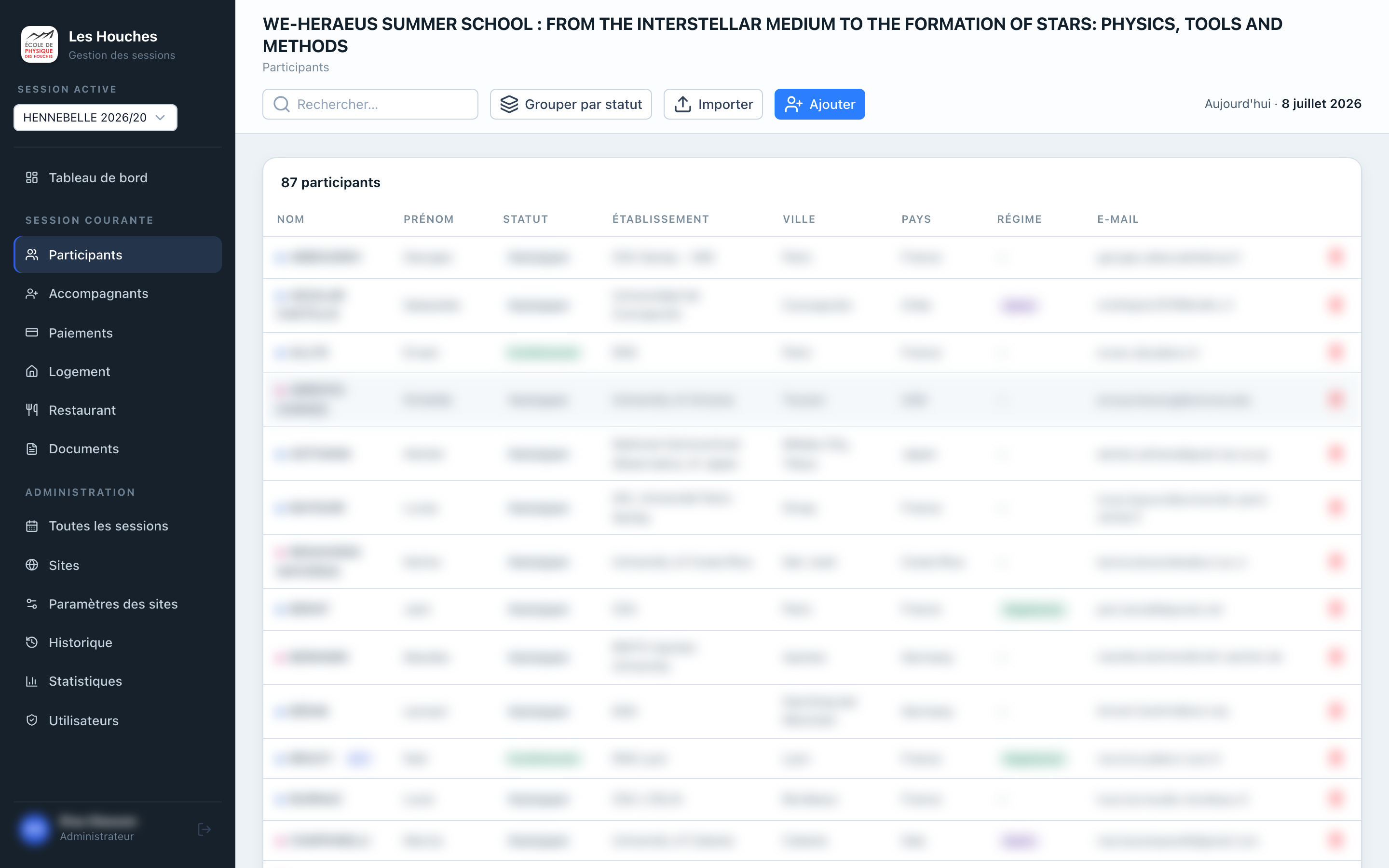The image size is (1389, 868).
Task: Click the RÉGIME column header
Action: click(x=1019, y=219)
